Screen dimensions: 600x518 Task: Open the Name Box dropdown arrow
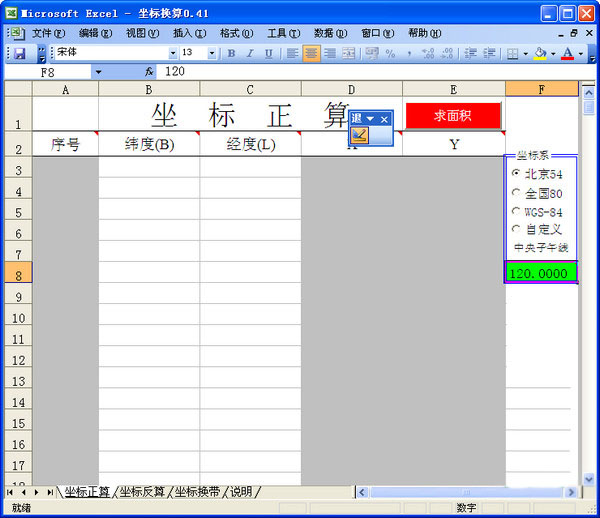click(98, 72)
